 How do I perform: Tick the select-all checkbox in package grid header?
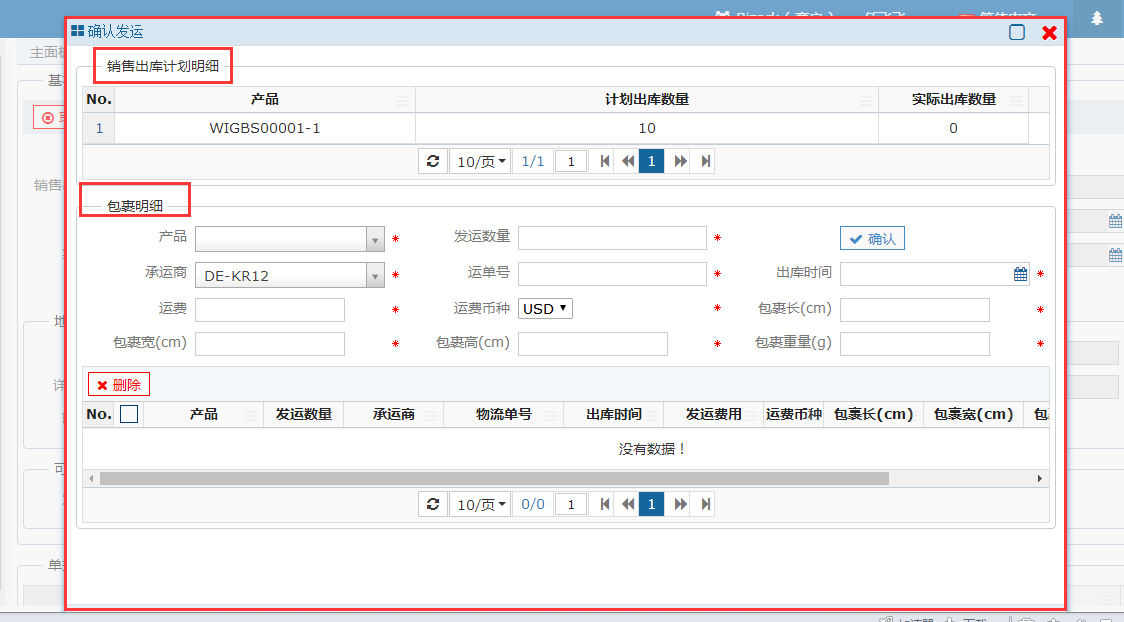pos(129,414)
